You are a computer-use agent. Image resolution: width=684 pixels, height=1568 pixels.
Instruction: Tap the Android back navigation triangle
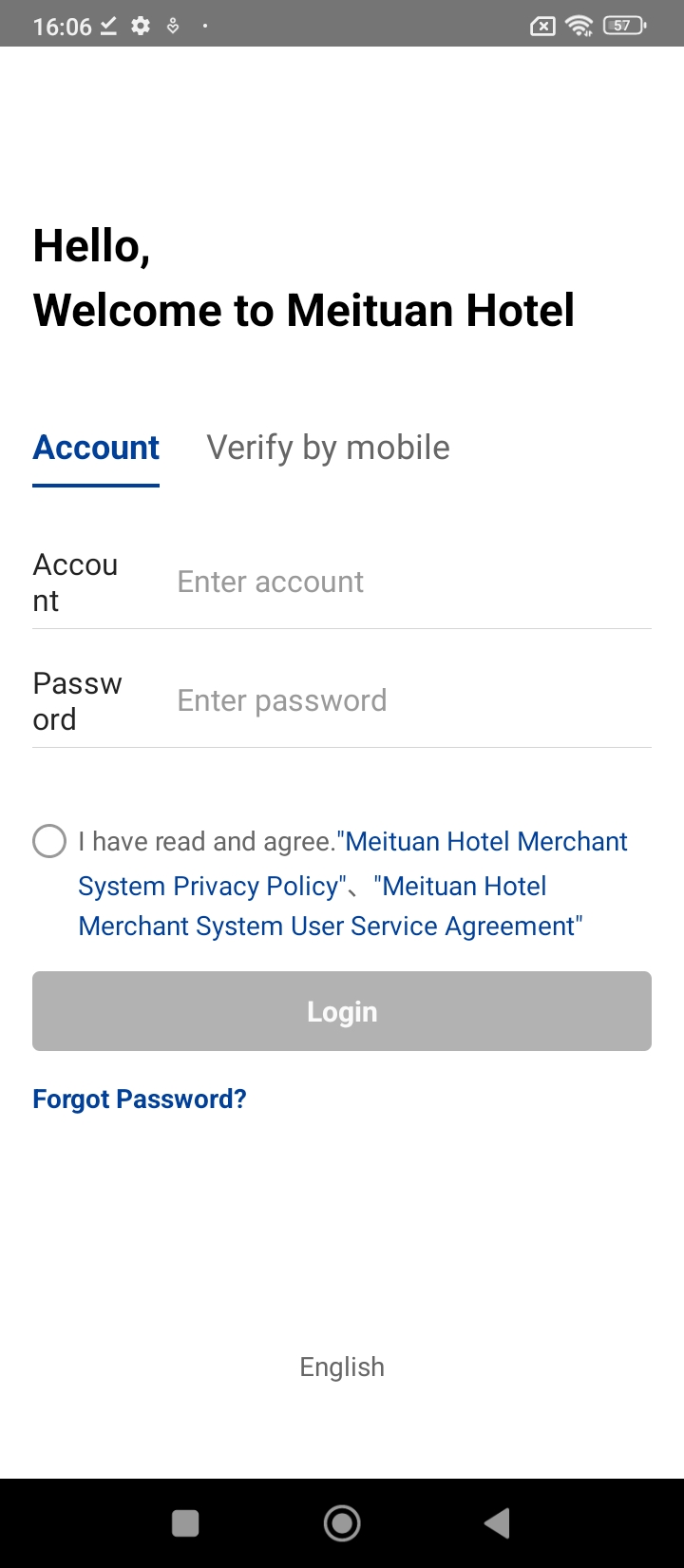498,1523
